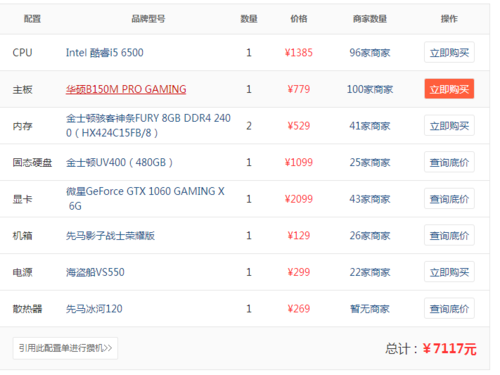The image size is (500, 375).
Task: Click the 商家数量 column header
Action: click(370, 19)
